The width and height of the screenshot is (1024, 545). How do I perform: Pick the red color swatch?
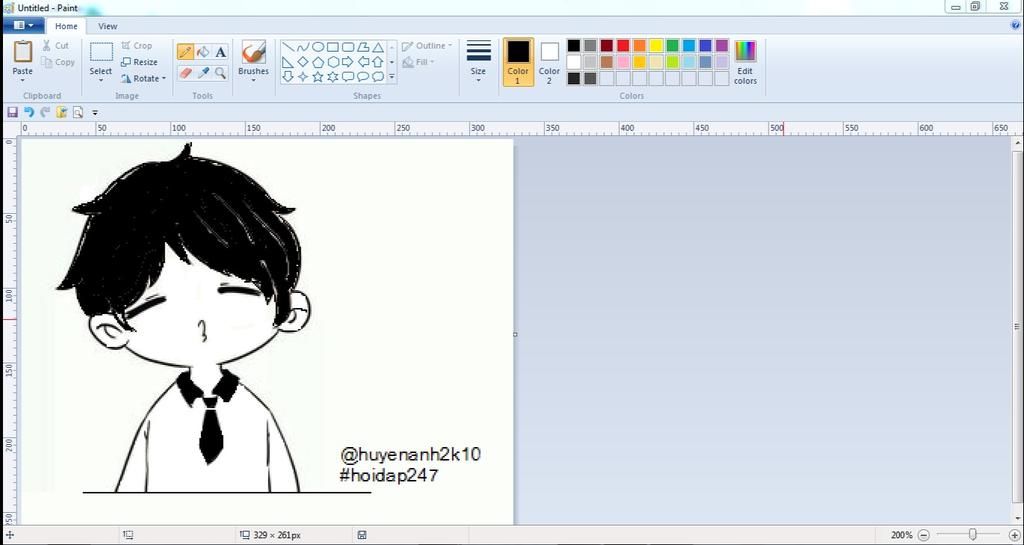pos(623,46)
